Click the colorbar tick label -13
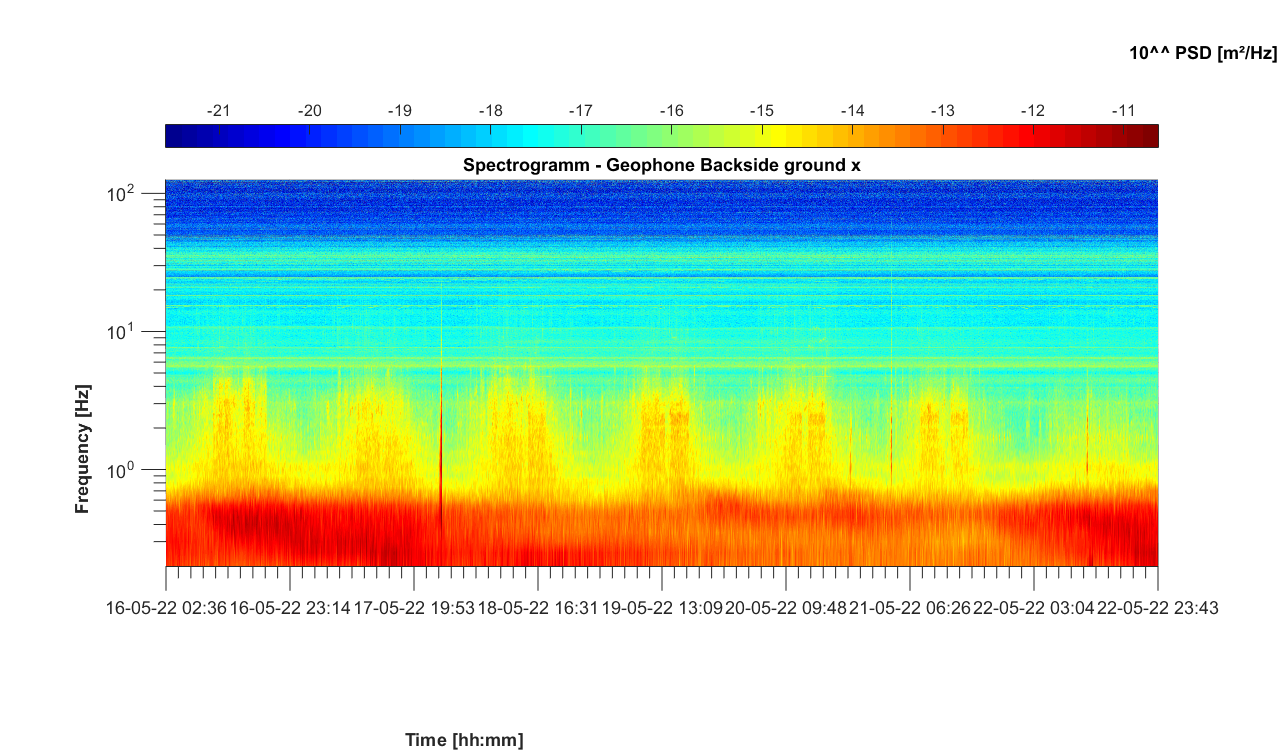The image size is (1280, 750). tap(942, 111)
